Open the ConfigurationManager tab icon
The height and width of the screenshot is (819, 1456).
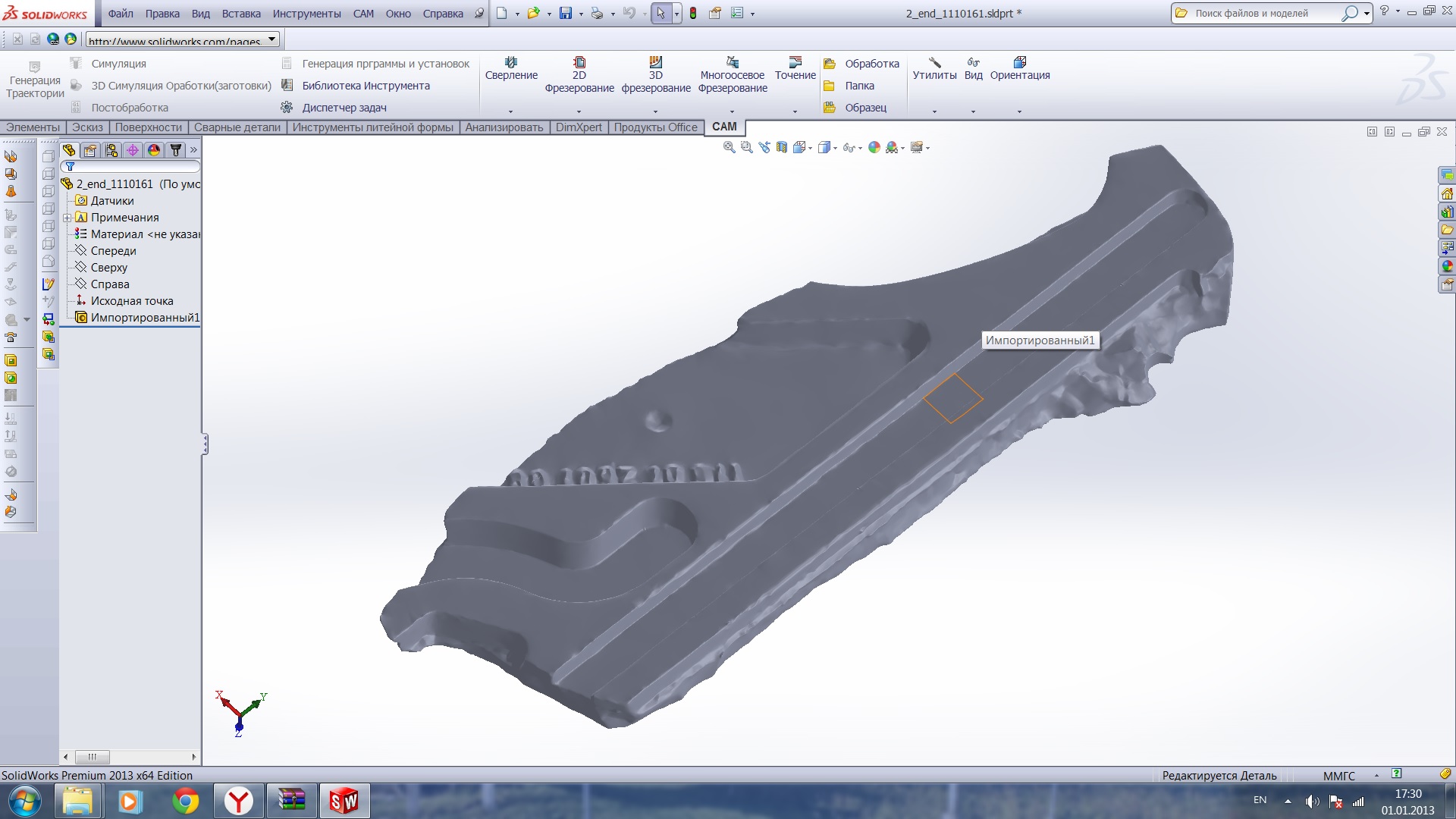tap(111, 150)
